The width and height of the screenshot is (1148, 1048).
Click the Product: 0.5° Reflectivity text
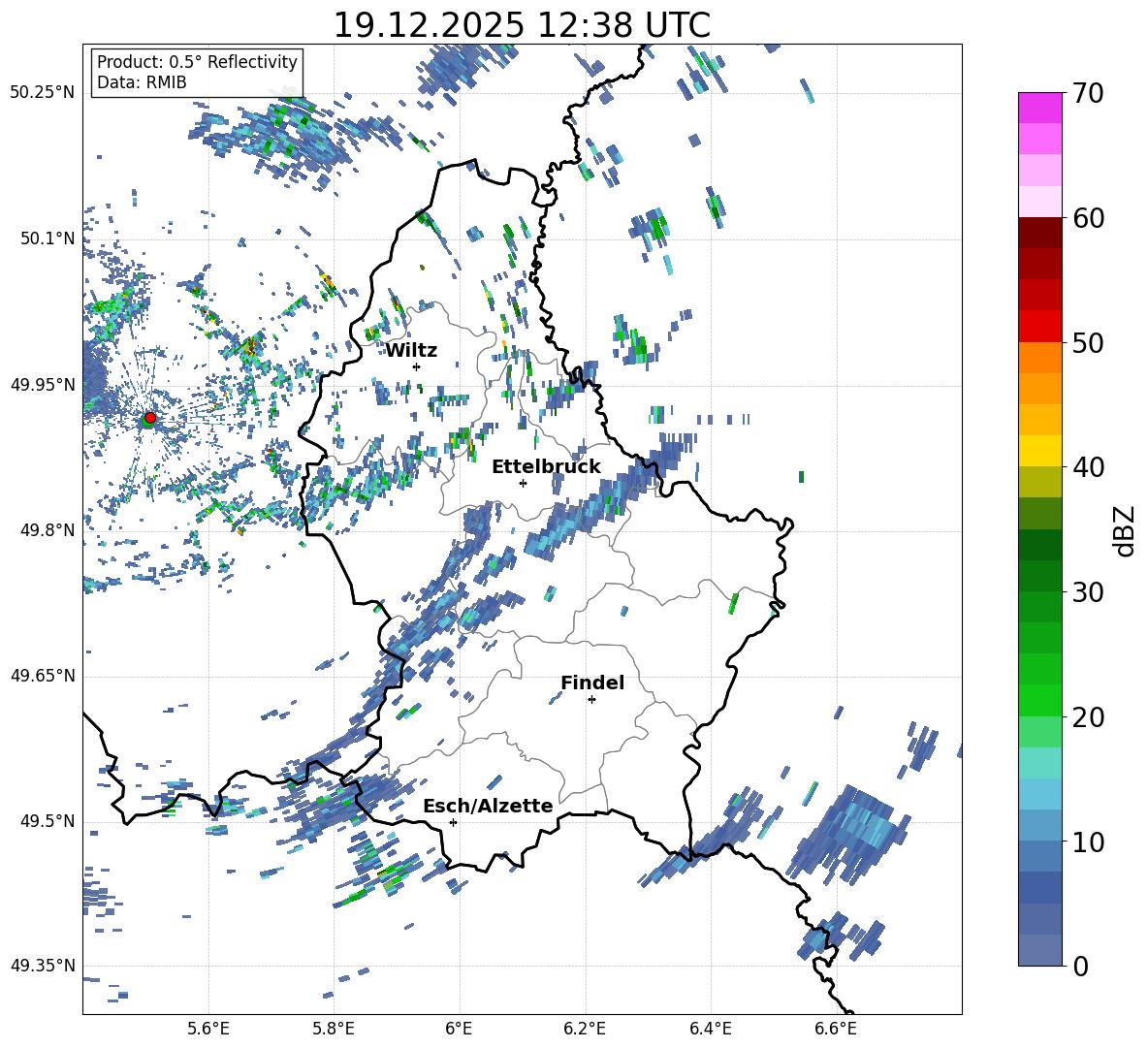point(197,61)
